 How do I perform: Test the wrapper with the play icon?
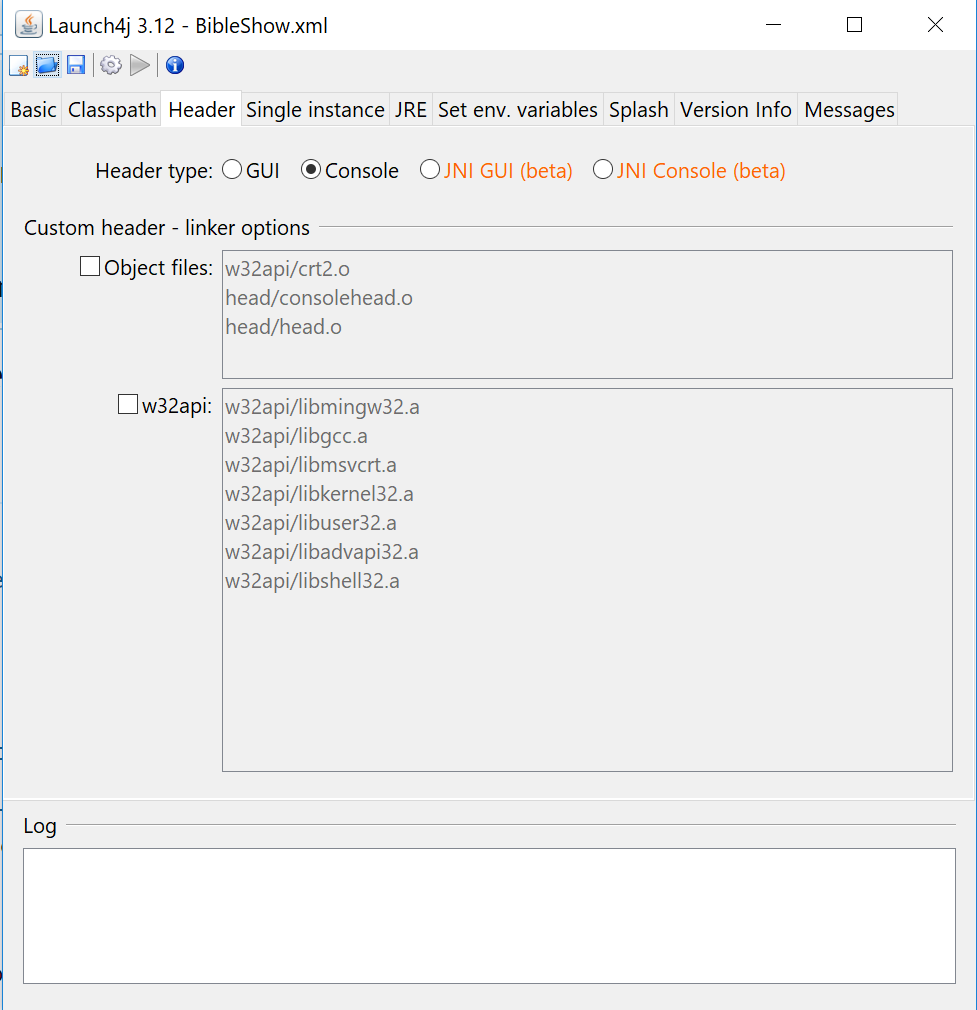(140, 66)
